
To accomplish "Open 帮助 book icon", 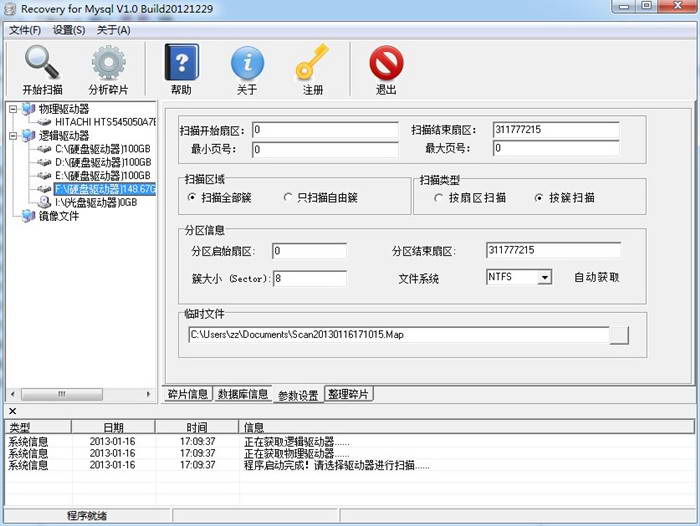I will [181, 63].
